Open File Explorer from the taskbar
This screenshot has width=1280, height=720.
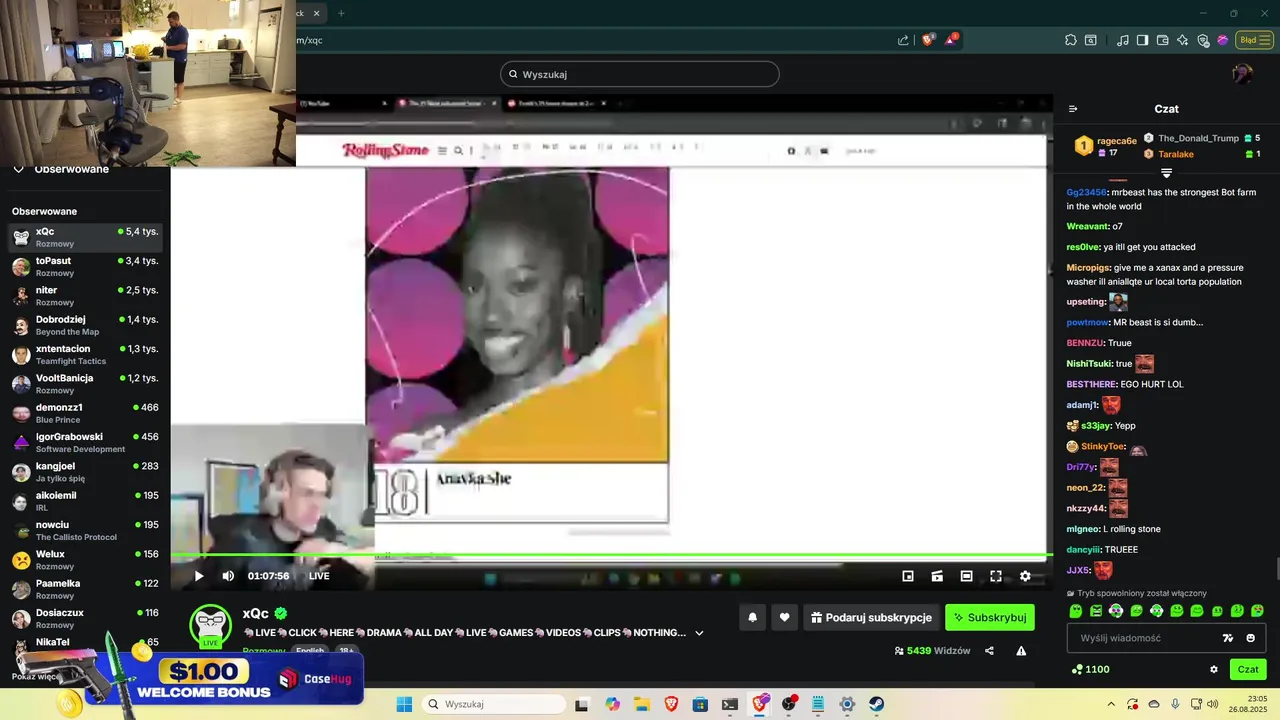click(x=641, y=704)
